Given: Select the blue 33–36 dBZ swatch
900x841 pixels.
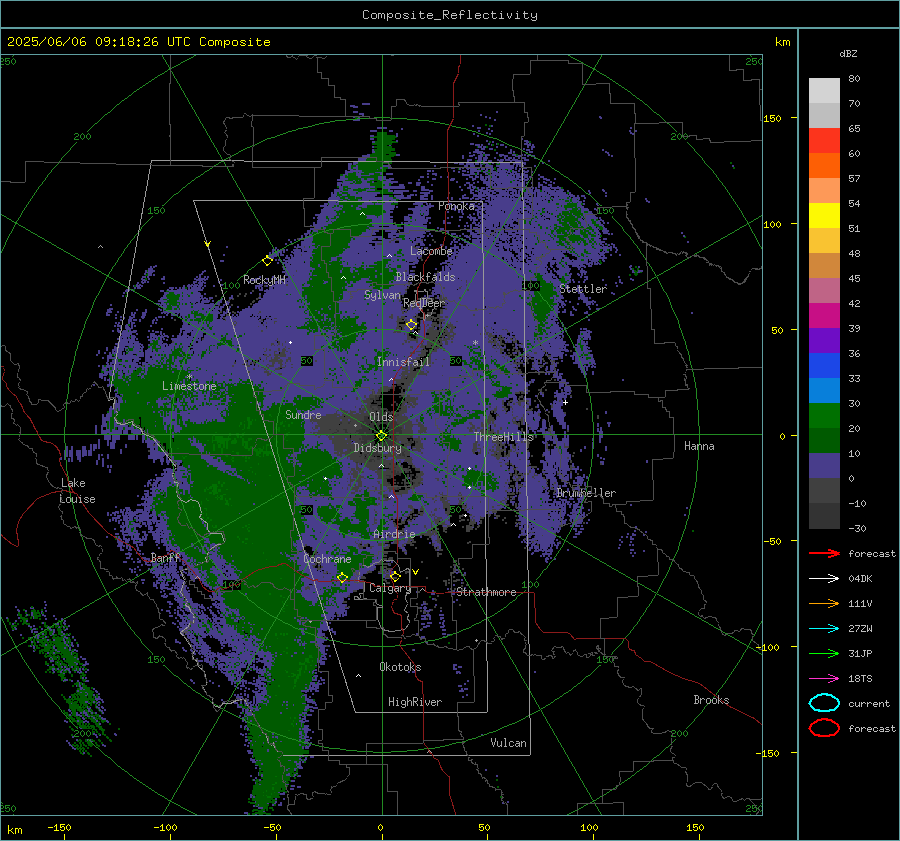Looking at the screenshot, I should 824,366.
